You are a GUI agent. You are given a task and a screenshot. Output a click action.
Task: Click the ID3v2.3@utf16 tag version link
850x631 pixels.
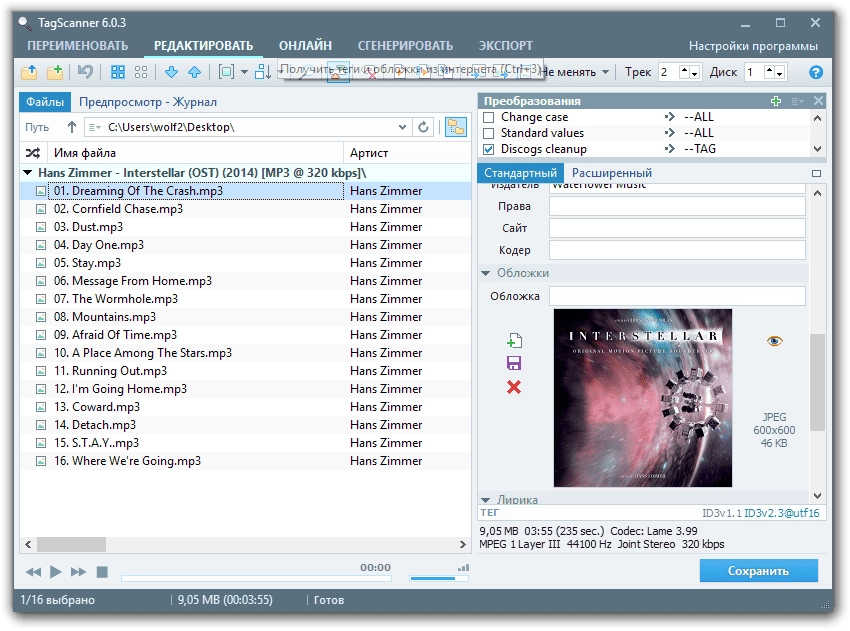782,513
